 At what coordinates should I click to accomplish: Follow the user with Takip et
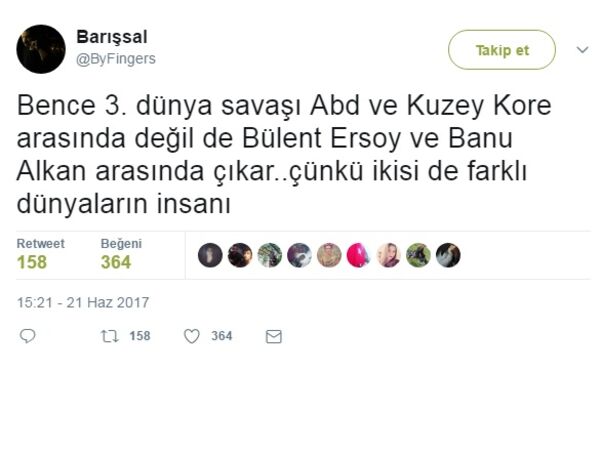(502, 50)
